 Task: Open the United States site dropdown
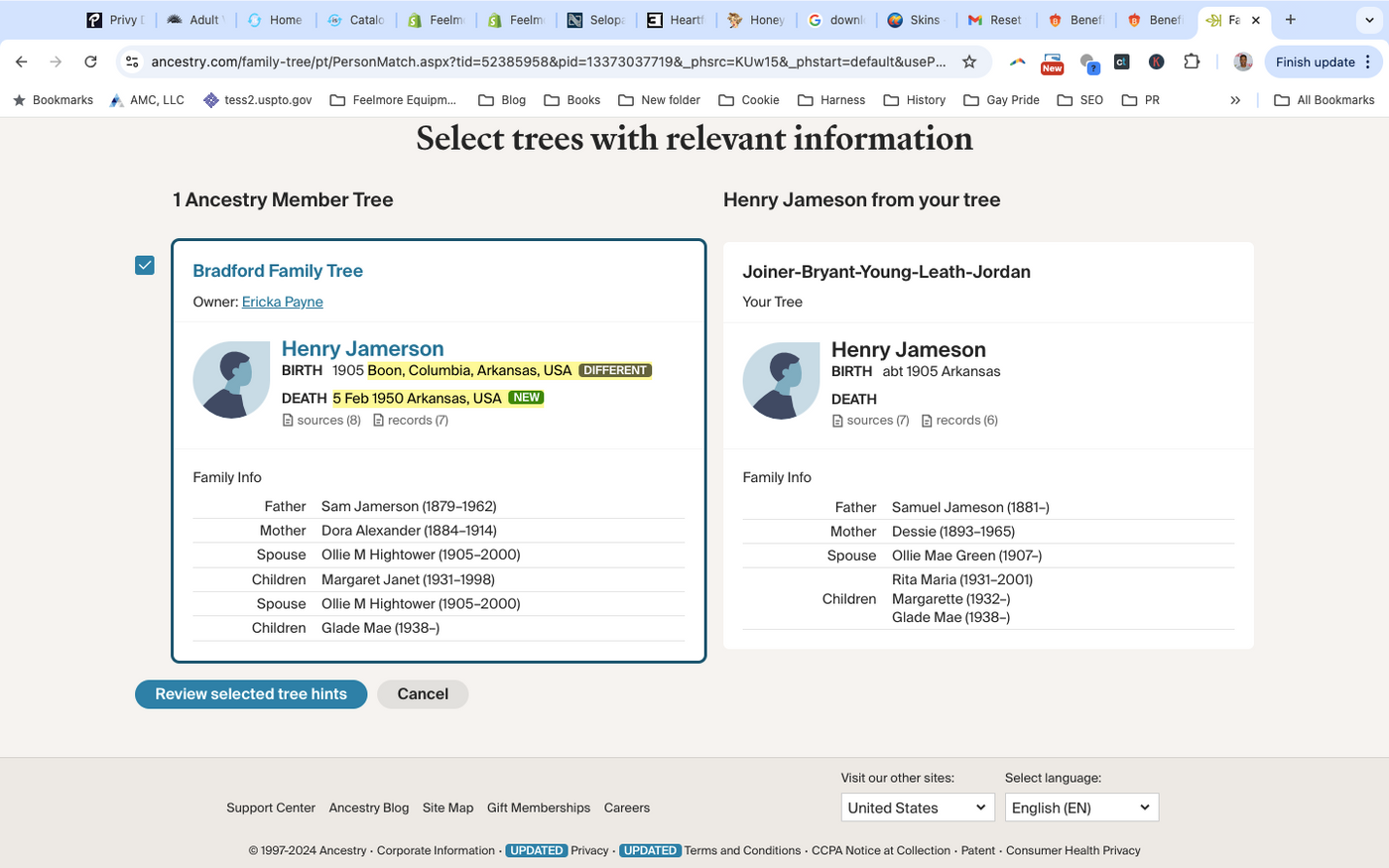tap(917, 807)
